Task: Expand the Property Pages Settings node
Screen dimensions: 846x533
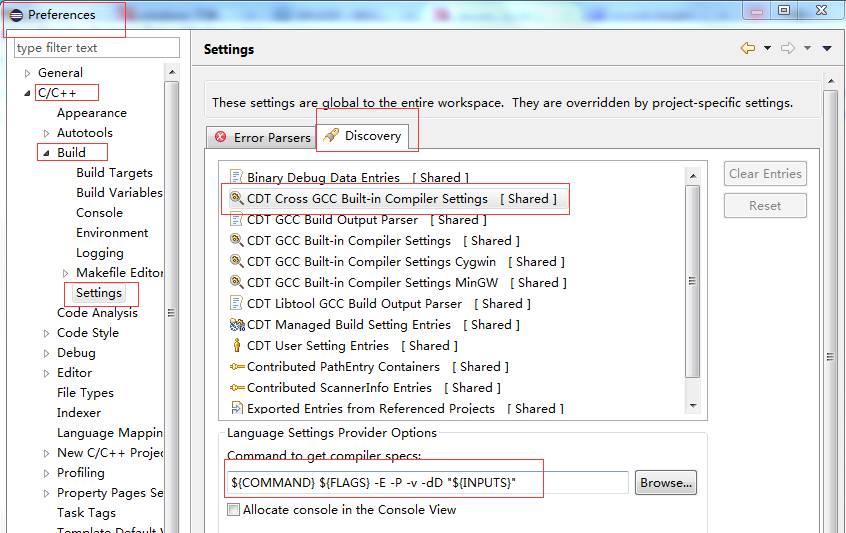Action: pyautogui.click(x=46, y=493)
